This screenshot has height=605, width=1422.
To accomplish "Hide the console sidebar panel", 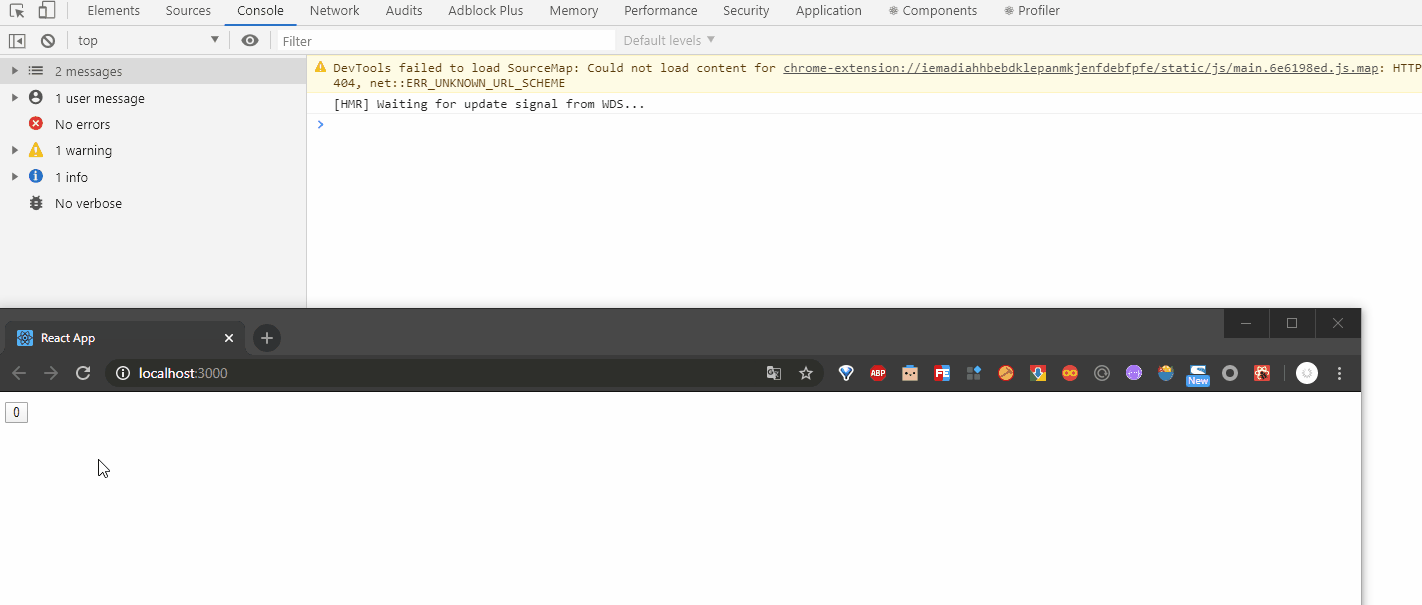I will 17,41.
